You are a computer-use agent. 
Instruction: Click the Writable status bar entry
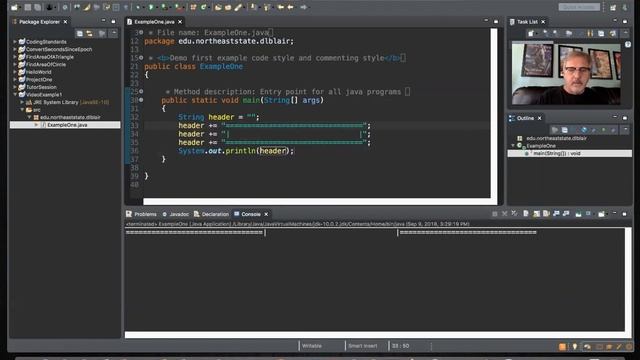(312, 346)
